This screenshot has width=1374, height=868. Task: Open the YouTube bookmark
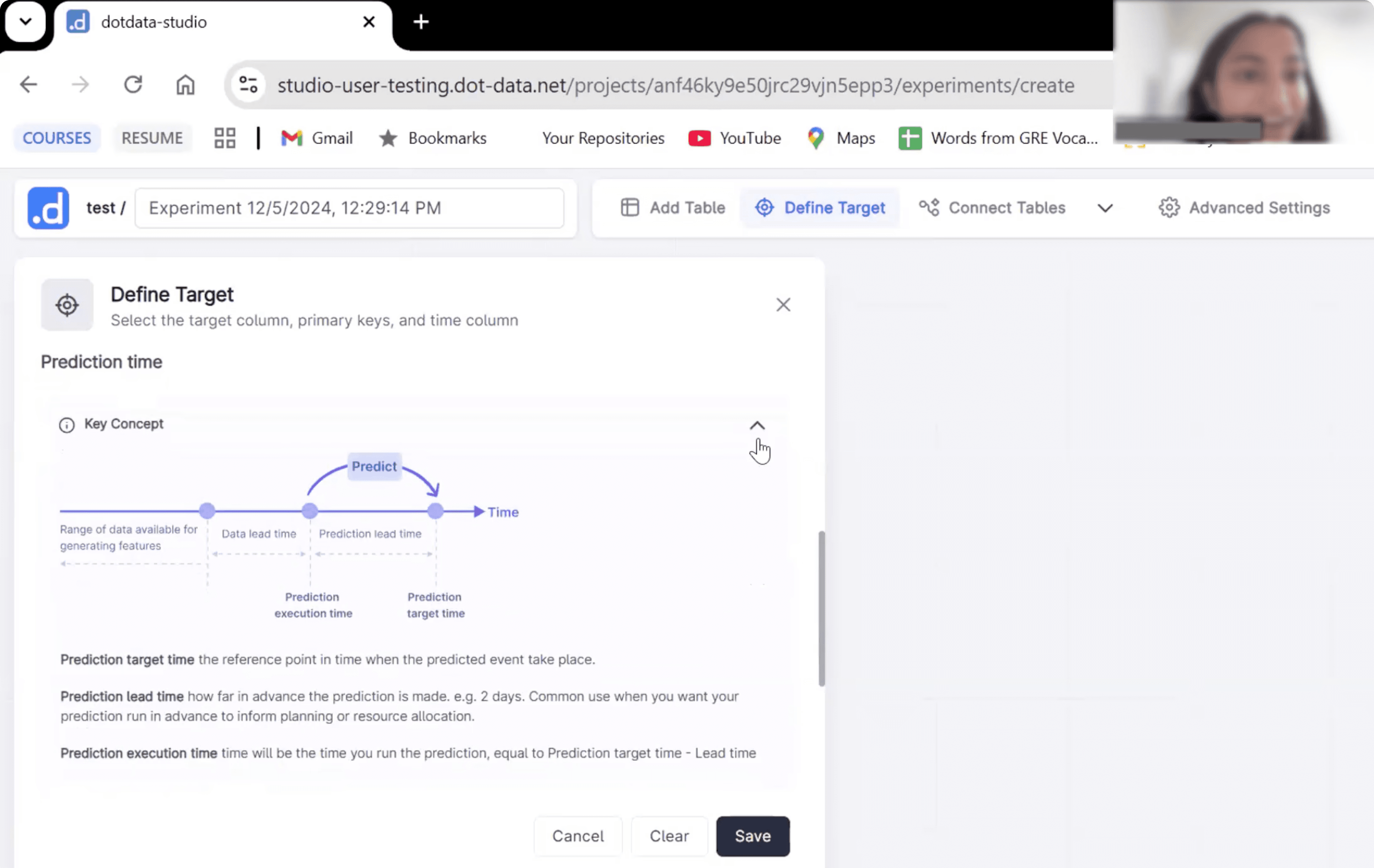click(x=734, y=138)
